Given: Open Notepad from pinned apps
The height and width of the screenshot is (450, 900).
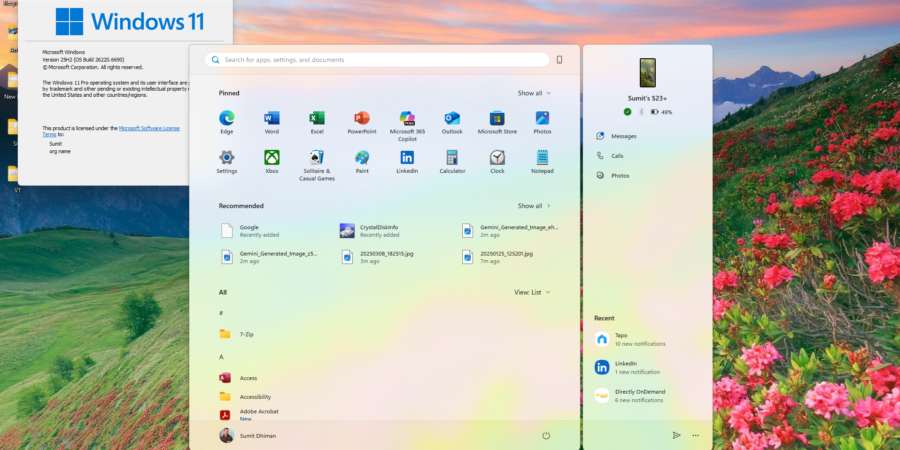Looking at the screenshot, I should (542, 162).
